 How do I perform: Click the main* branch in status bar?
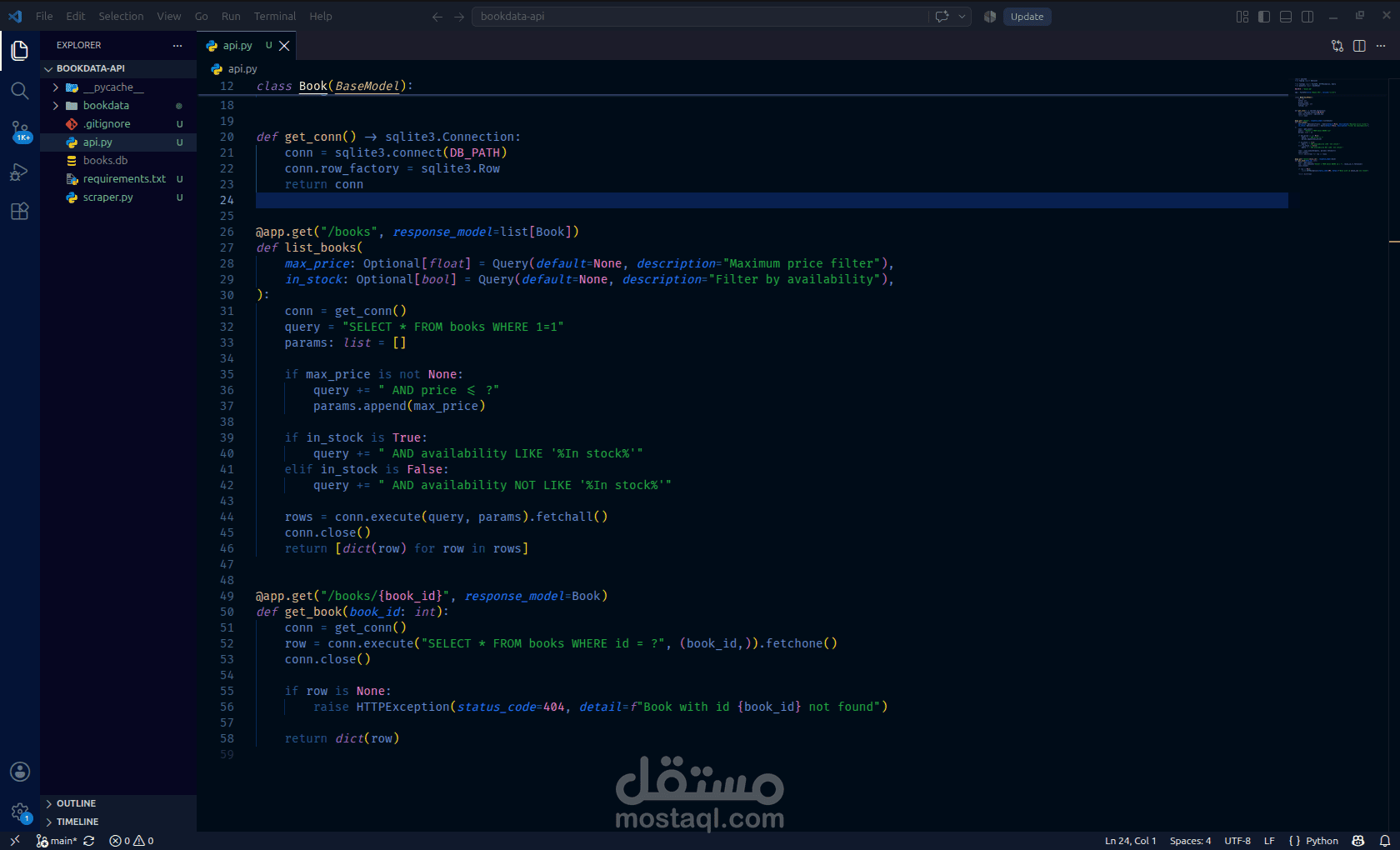57,841
